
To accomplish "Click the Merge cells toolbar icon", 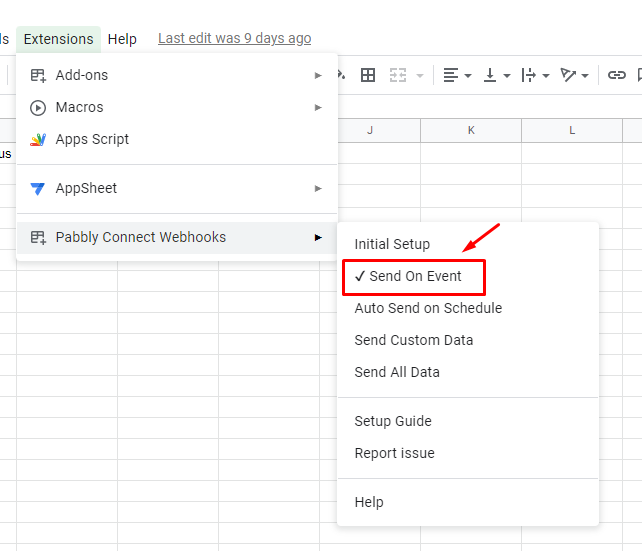I will (398, 75).
